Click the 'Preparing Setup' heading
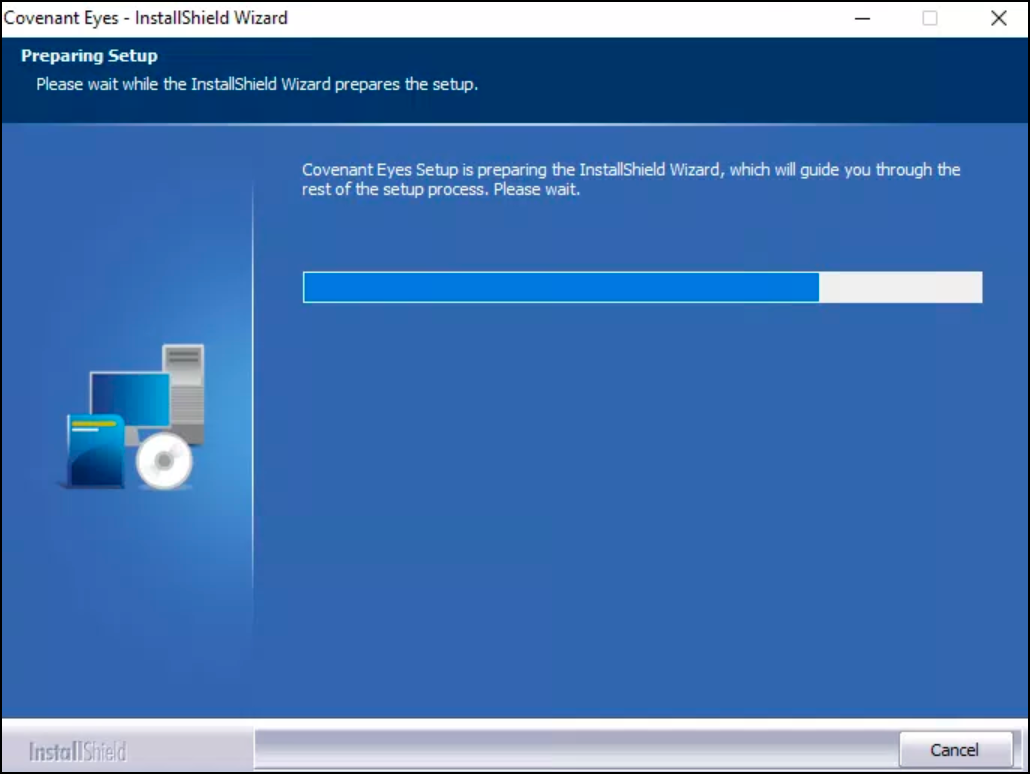 [x=89, y=56]
